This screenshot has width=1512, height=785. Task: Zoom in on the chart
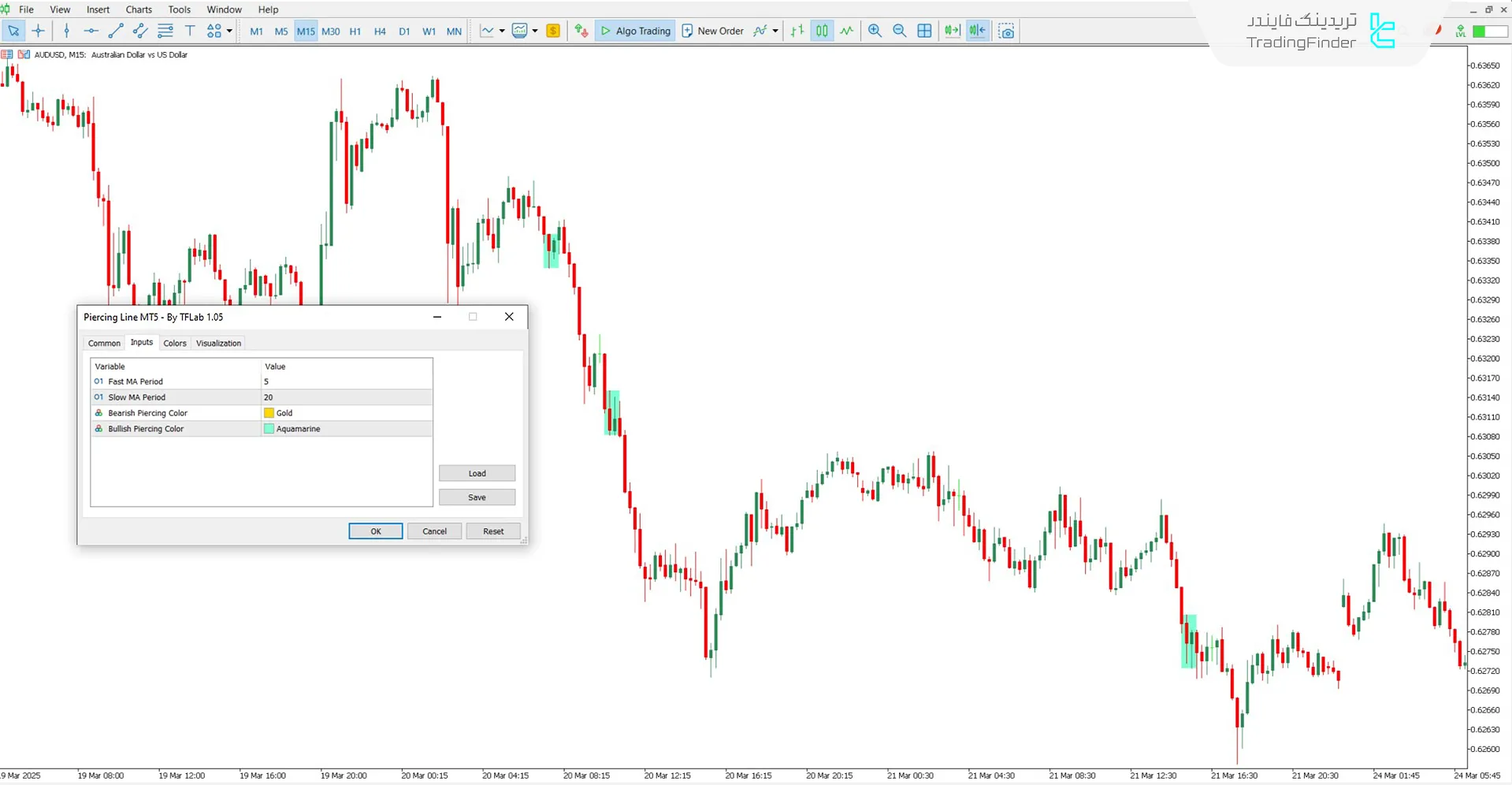[875, 31]
